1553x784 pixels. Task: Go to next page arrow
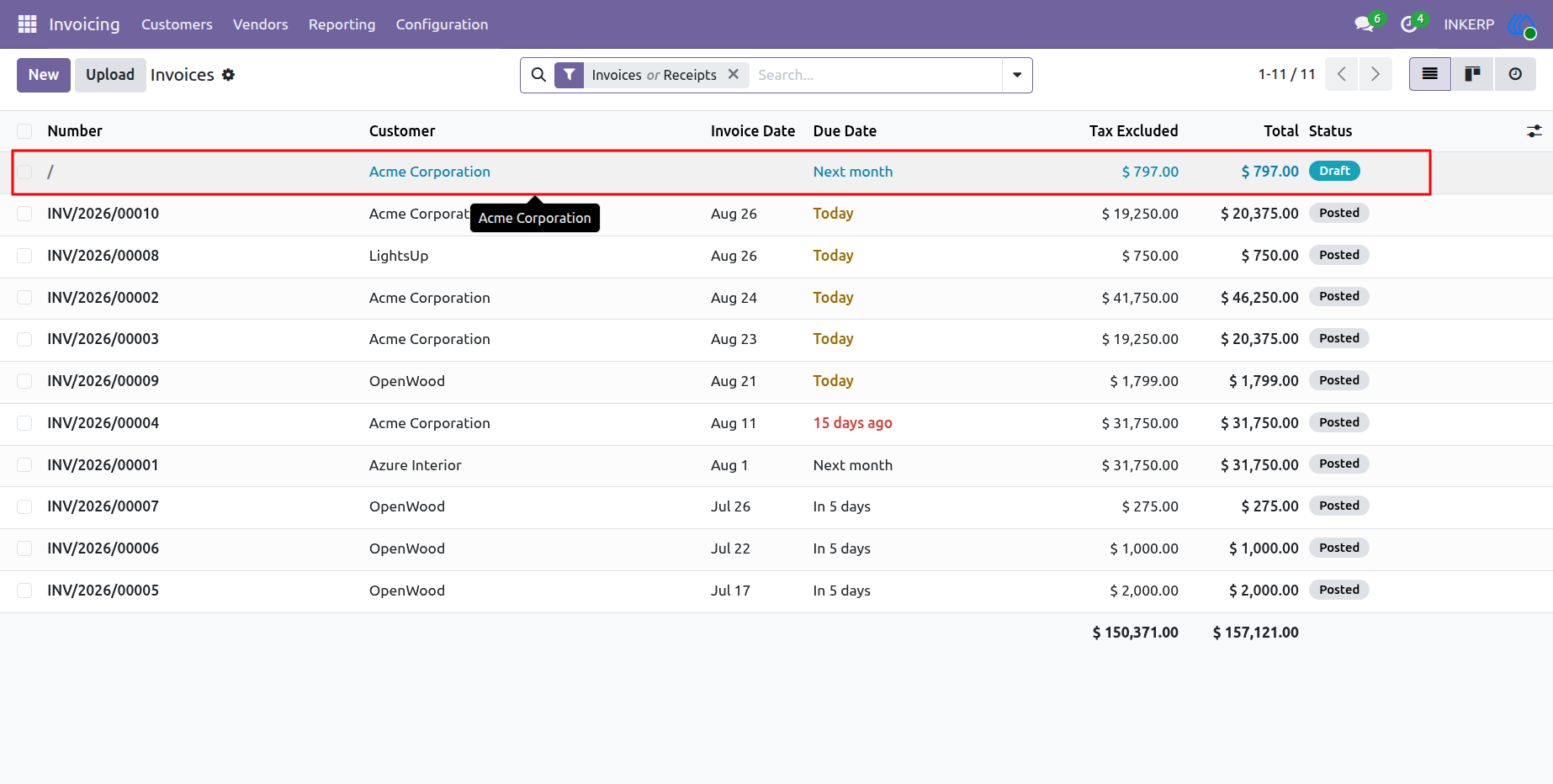point(1375,74)
